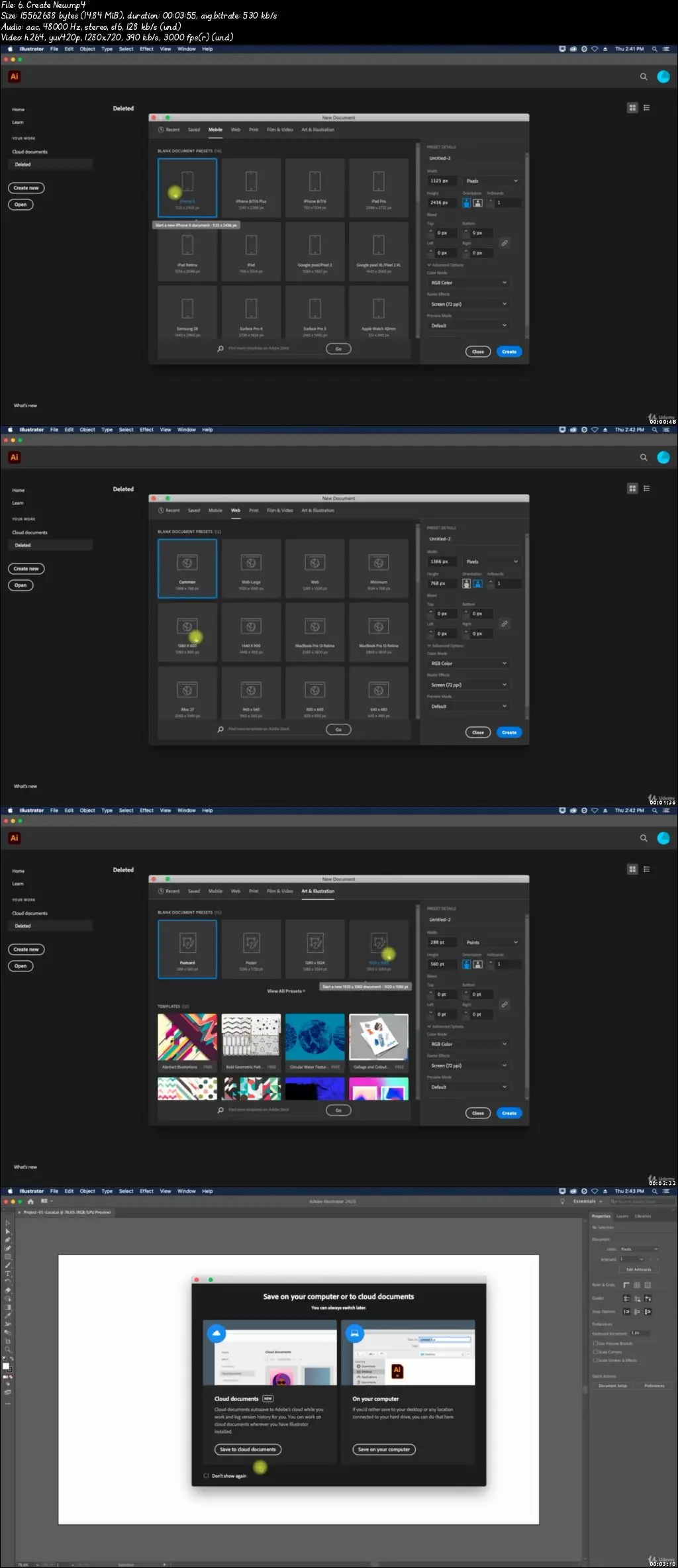Set portrait orientation in Web presets dialog

pyautogui.click(x=466, y=583)
